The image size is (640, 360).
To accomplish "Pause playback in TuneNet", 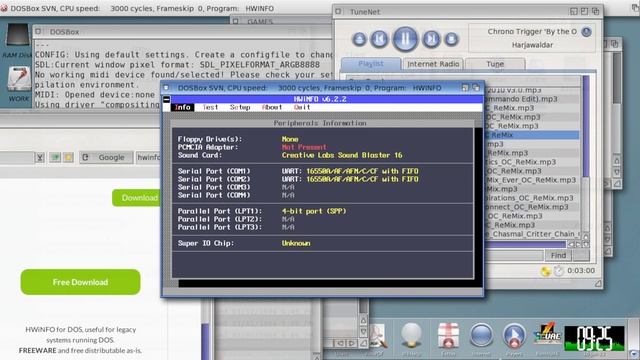I will tap(405, 39).
